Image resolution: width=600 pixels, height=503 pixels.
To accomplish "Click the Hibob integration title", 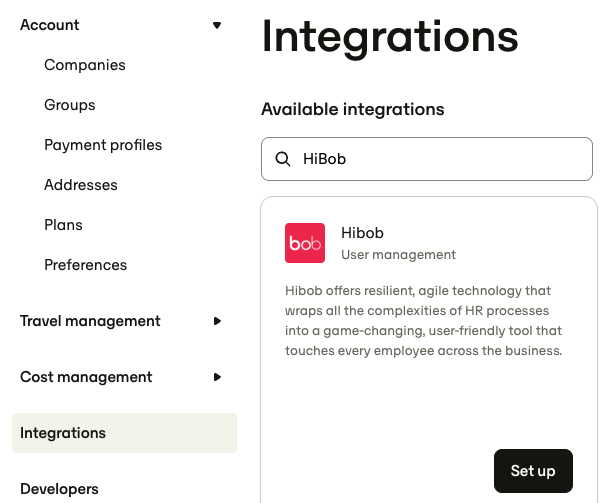I will (x=362, y=233).
